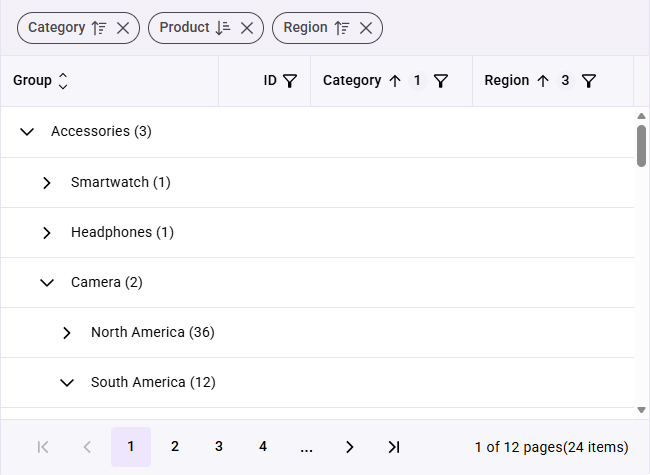
Task: Click the '1 of 12 pages(24 items)' text
Action: point(551,447)
